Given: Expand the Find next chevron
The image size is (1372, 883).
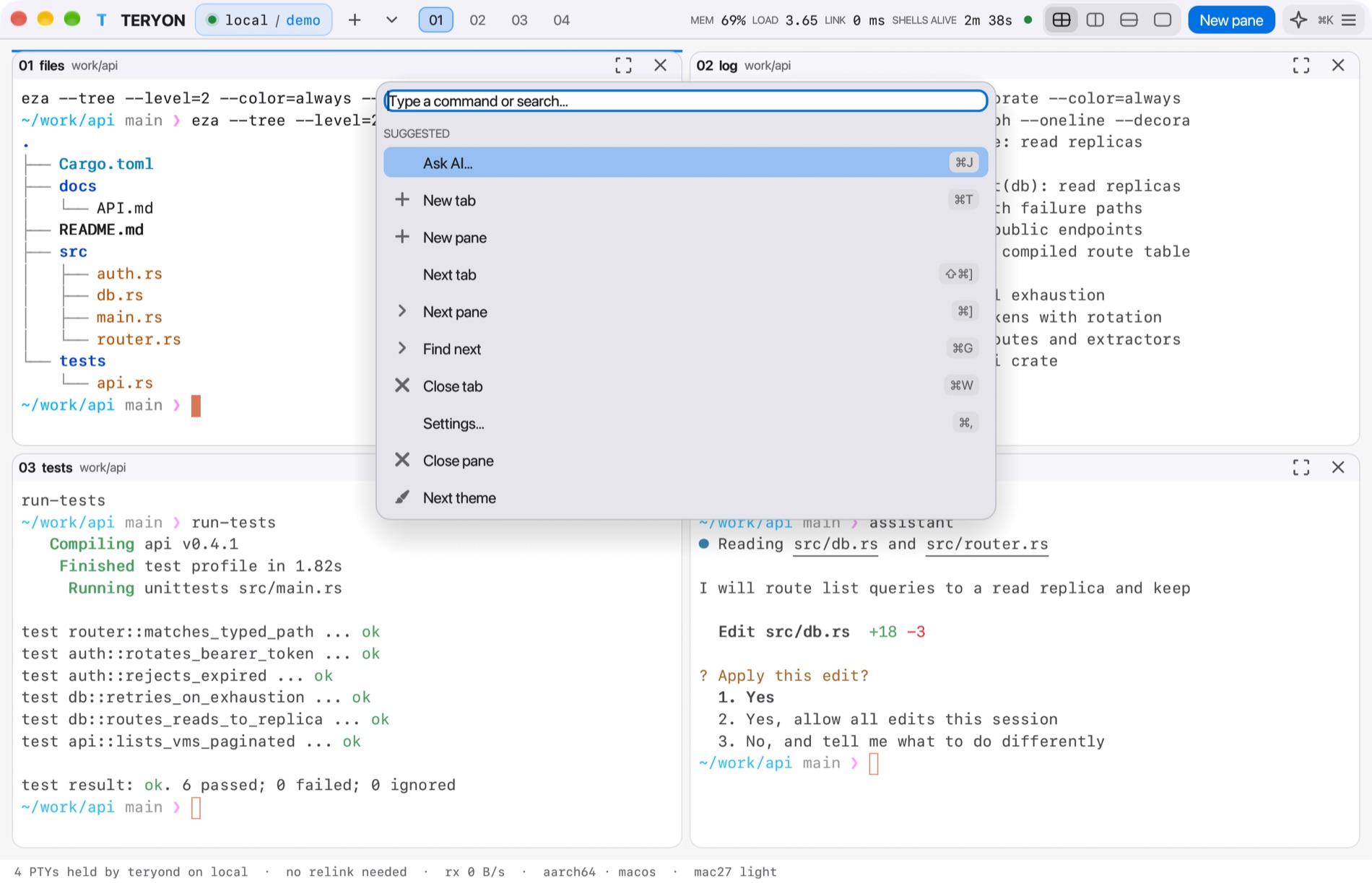Looking at the screenshot, I should 402,349.
